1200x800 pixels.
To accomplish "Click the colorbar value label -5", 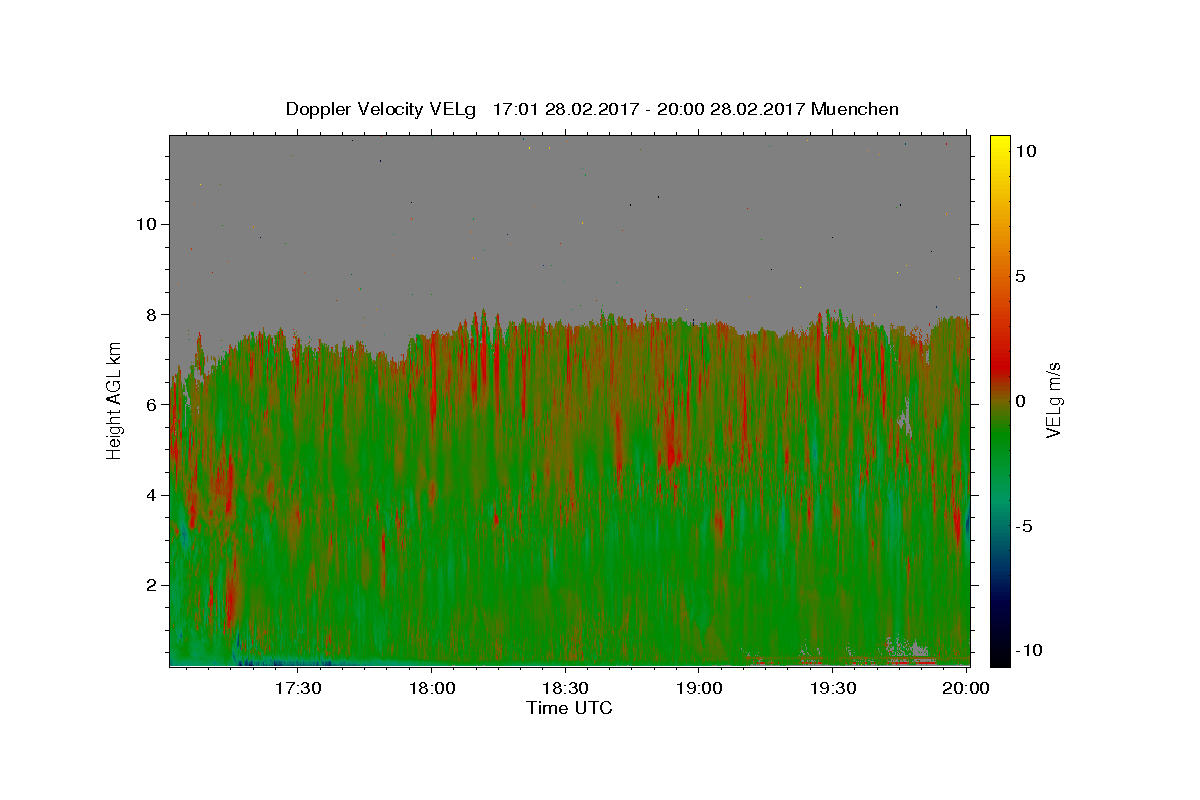I will click(1025, 526).
